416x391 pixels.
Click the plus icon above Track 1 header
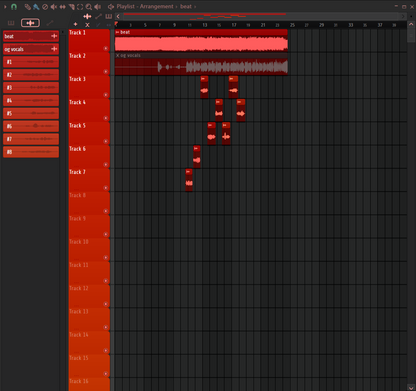click(76, 24)
